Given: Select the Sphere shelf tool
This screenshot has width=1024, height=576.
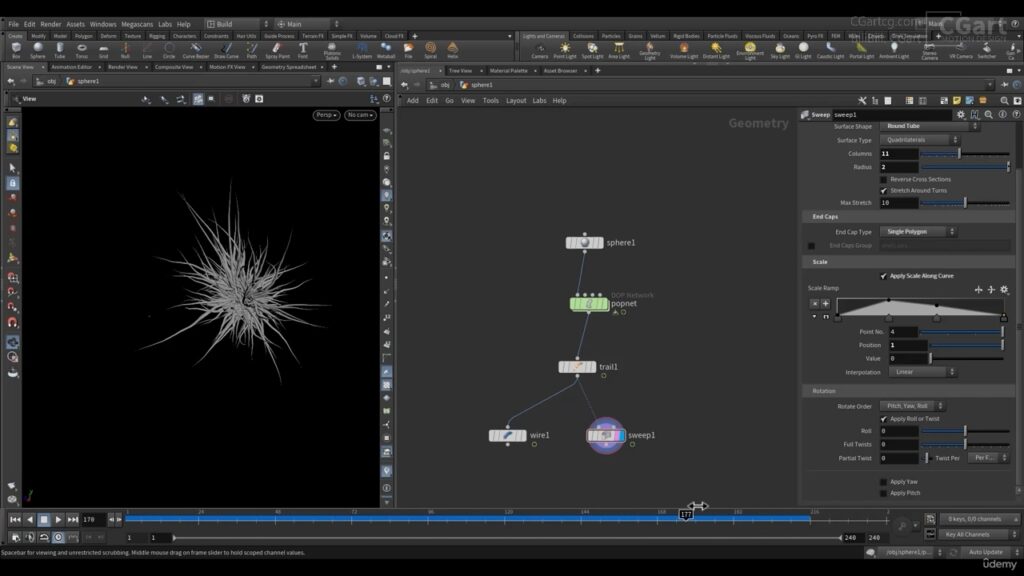Looking at the screenshot, I should pos(38,50).
